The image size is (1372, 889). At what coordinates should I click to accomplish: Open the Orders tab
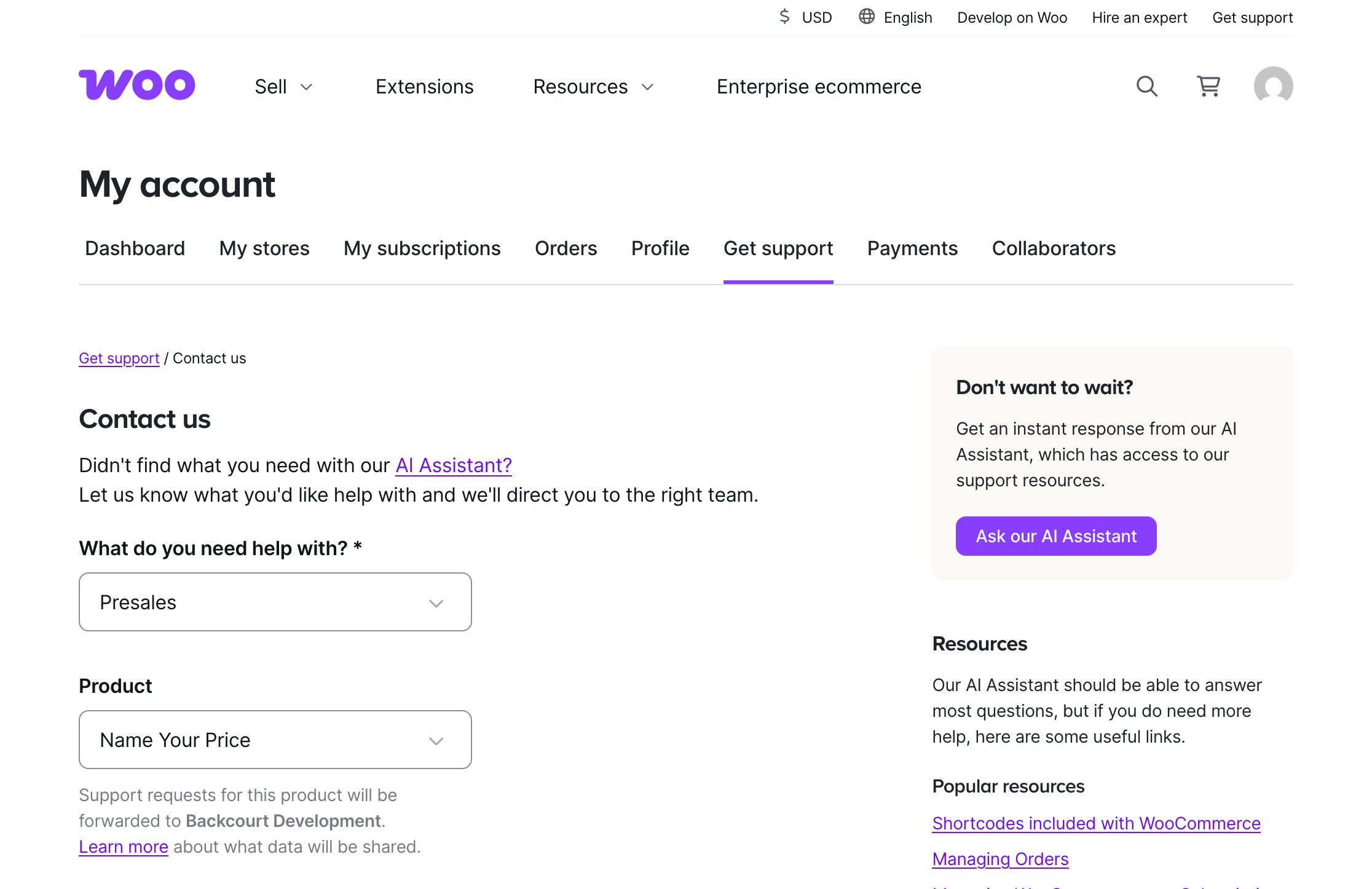566,248
